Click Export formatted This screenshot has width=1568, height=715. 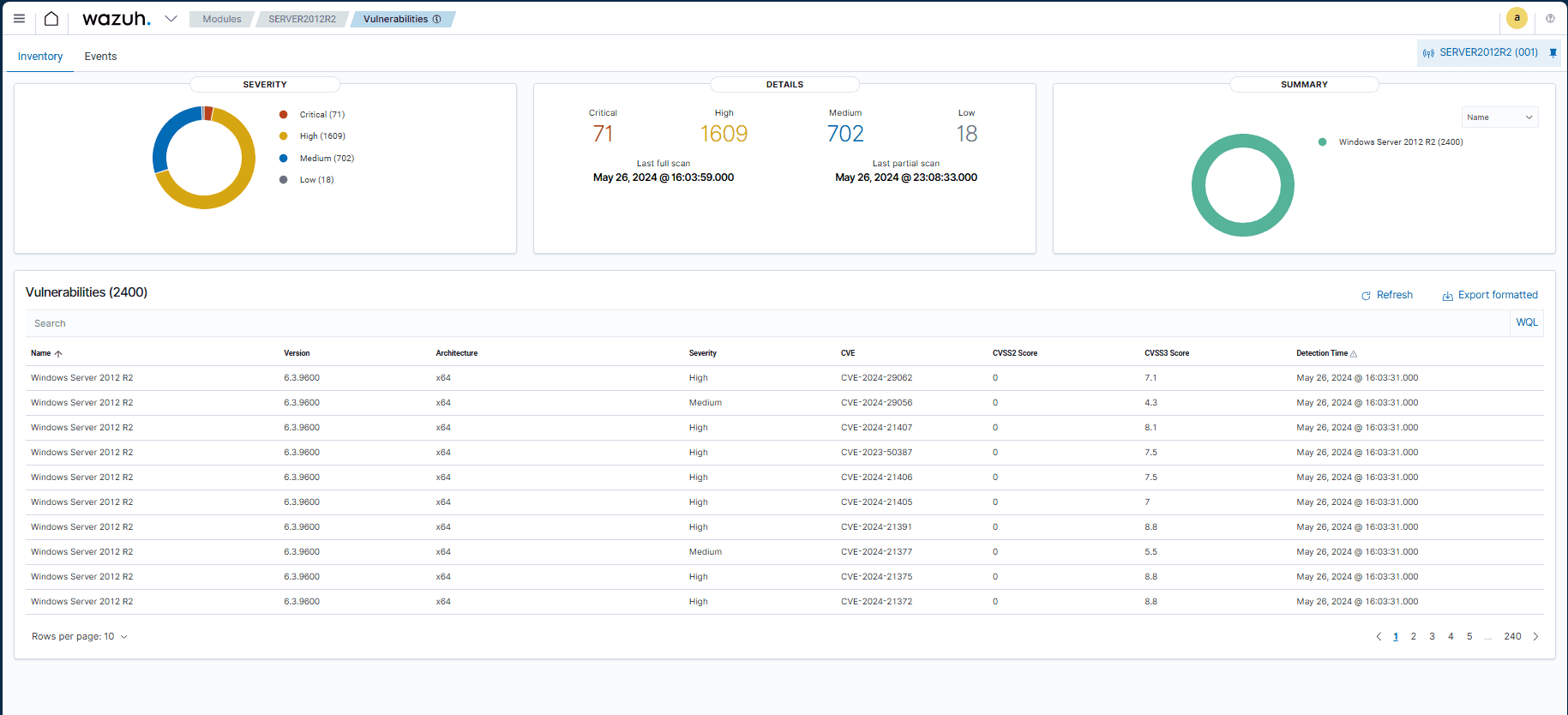tap(1490, 295)
